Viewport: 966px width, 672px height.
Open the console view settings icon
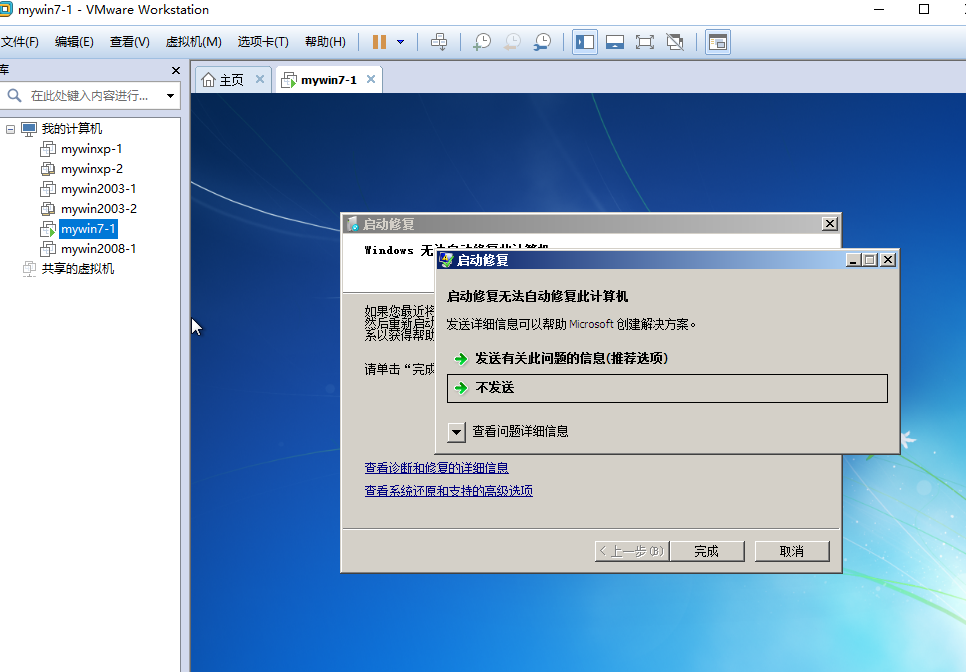(x=718, y=42)
